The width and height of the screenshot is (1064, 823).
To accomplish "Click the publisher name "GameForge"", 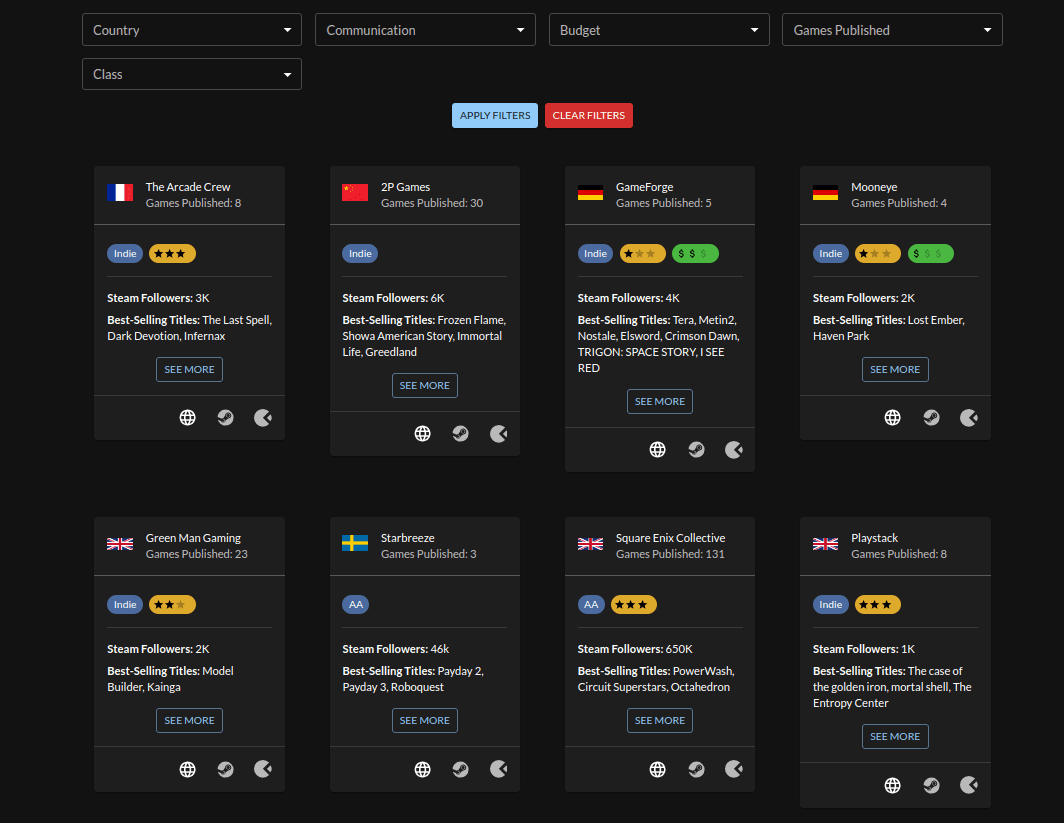I will coord(645,187).
